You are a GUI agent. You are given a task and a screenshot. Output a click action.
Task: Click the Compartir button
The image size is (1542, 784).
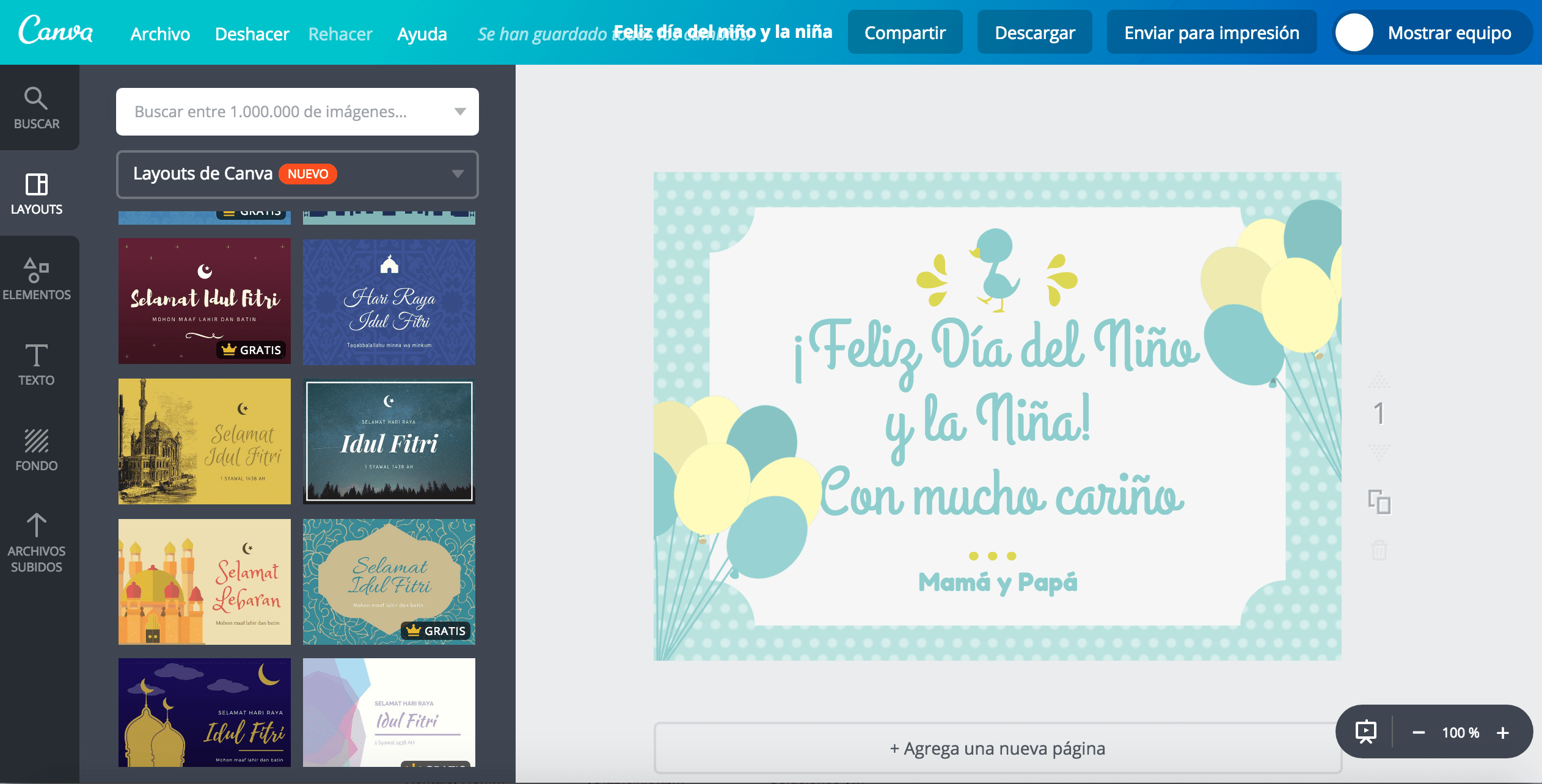pyautogui.click(x=905, y=32)
